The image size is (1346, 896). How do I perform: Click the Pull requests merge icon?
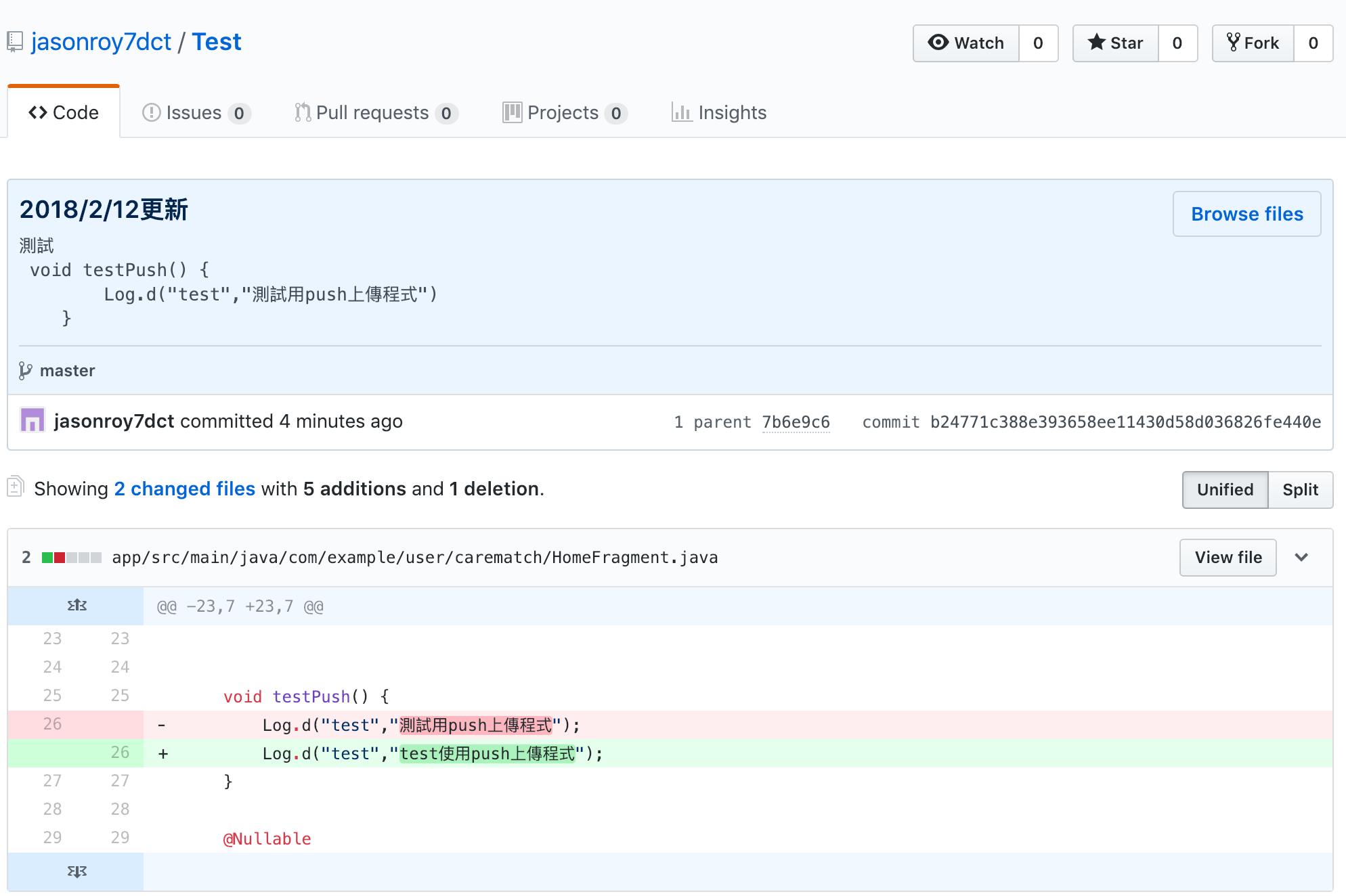point(303,112)
